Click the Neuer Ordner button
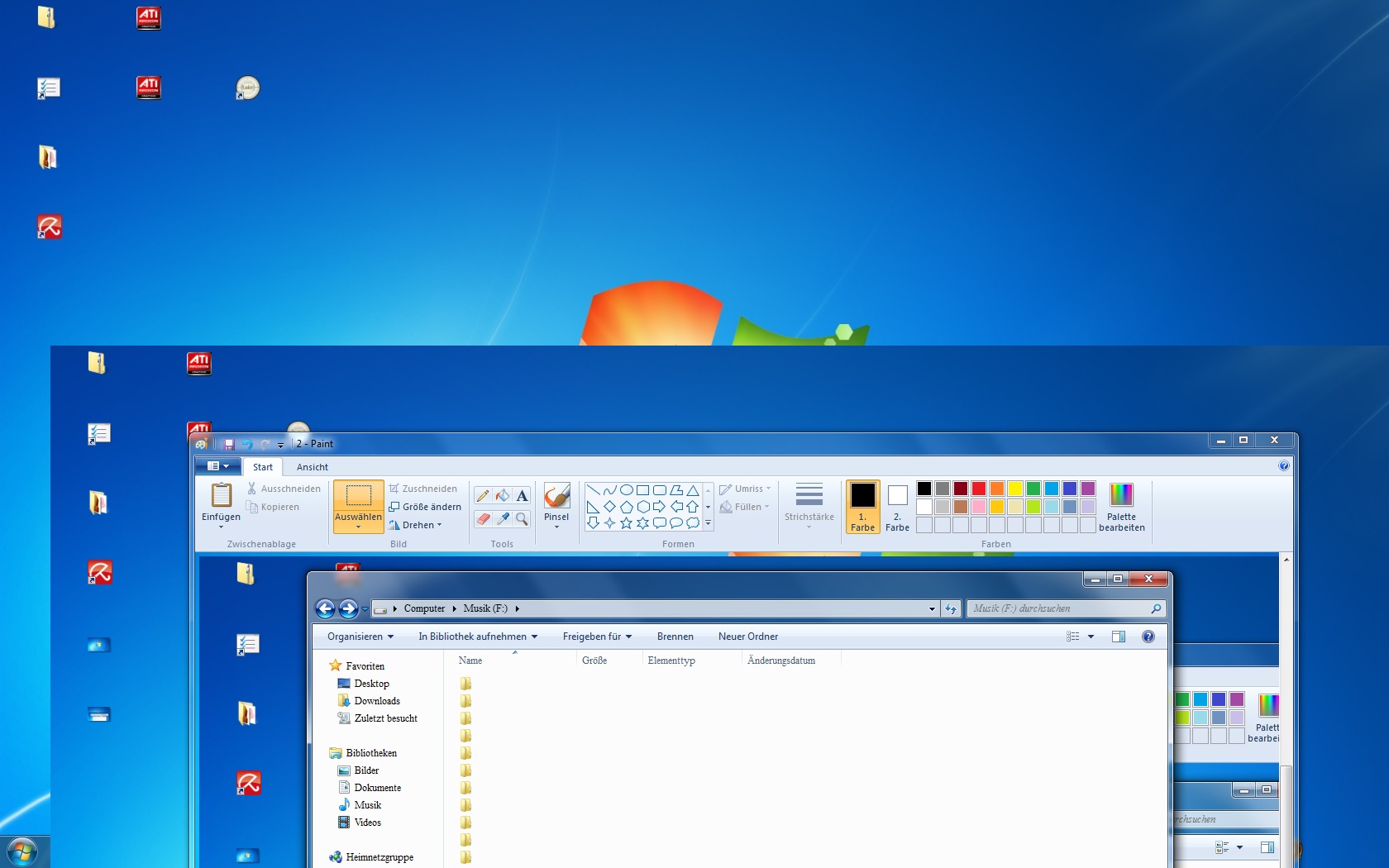The image size is (1389, 868). pos(747,637)
